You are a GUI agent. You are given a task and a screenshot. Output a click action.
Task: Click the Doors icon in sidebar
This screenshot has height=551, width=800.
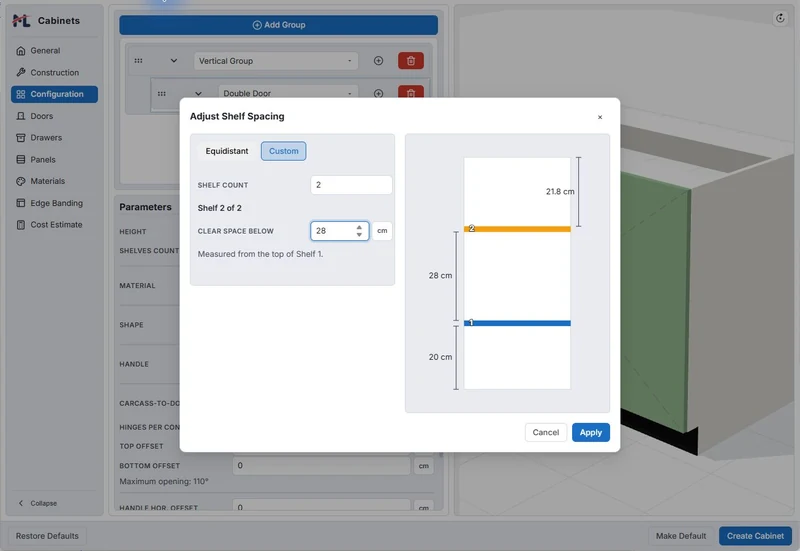click(x=20, y=116)
